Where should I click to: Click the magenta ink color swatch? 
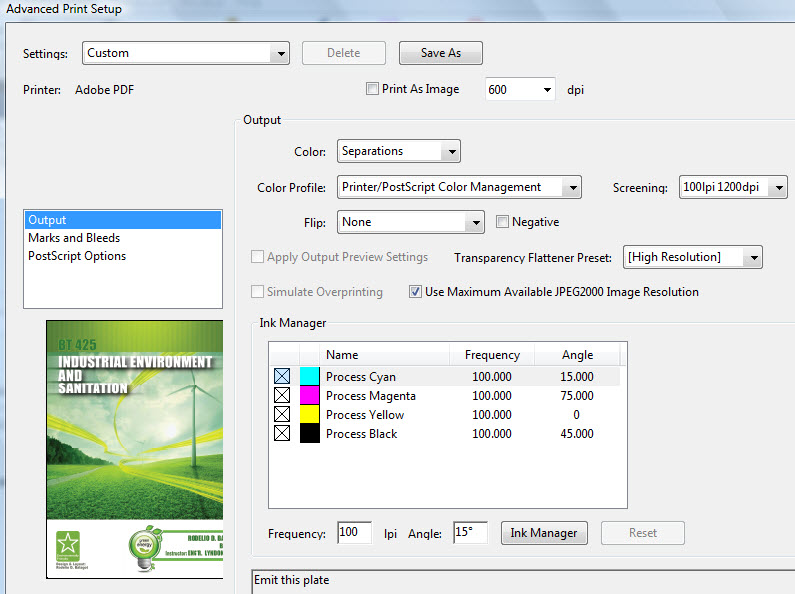click(x=310, y=395)
